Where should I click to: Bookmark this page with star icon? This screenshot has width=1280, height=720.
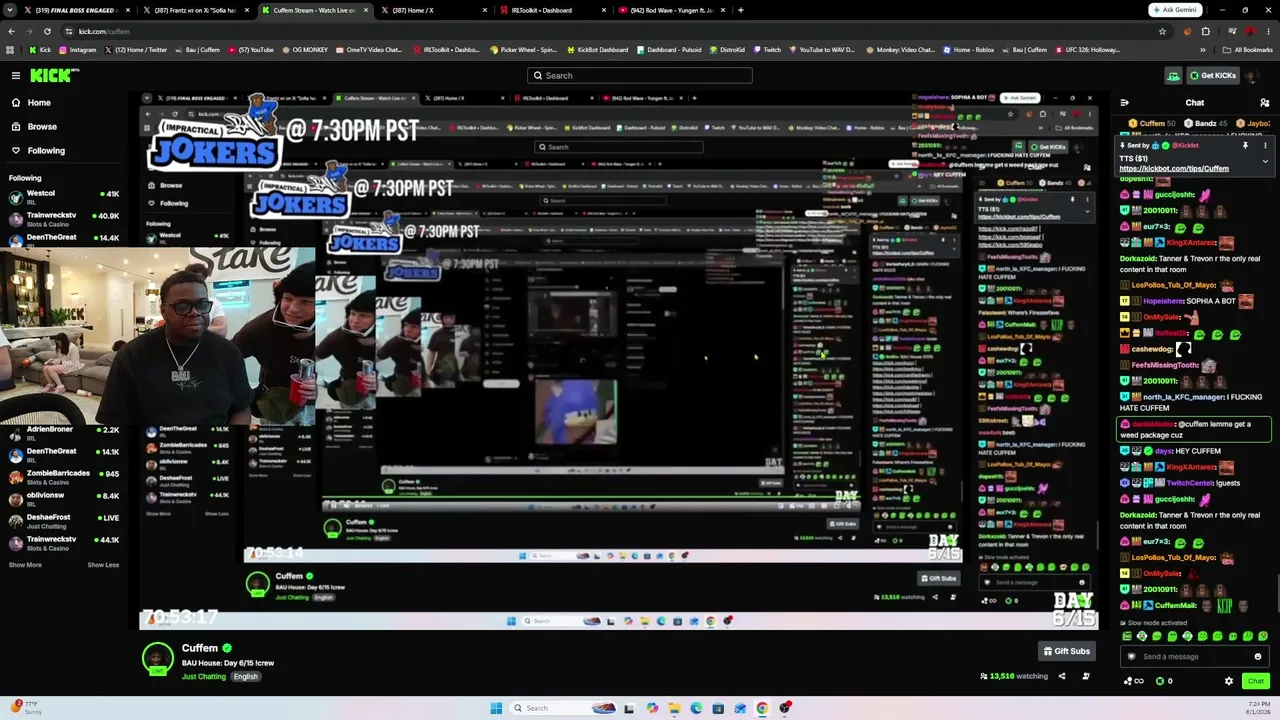click(x=1162, y=31)
